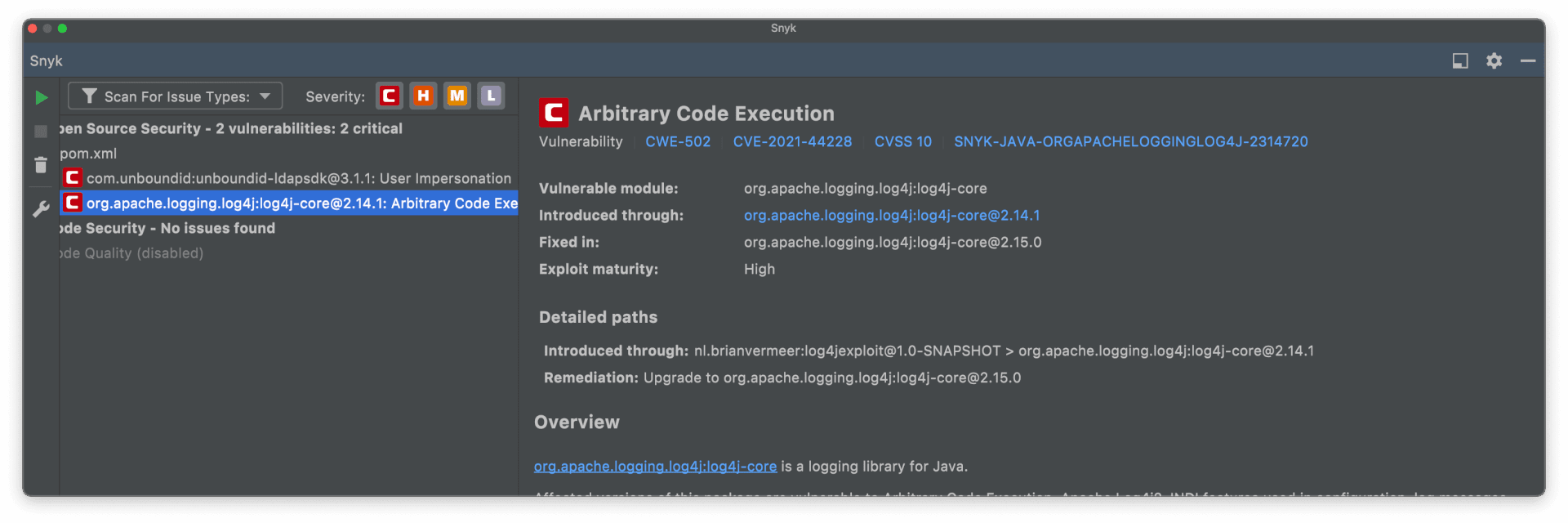The height and width of the screenshot is (523, 1568).
Task: Open log4j-core link in Overview paragraph
Action: tap(655, 467)
